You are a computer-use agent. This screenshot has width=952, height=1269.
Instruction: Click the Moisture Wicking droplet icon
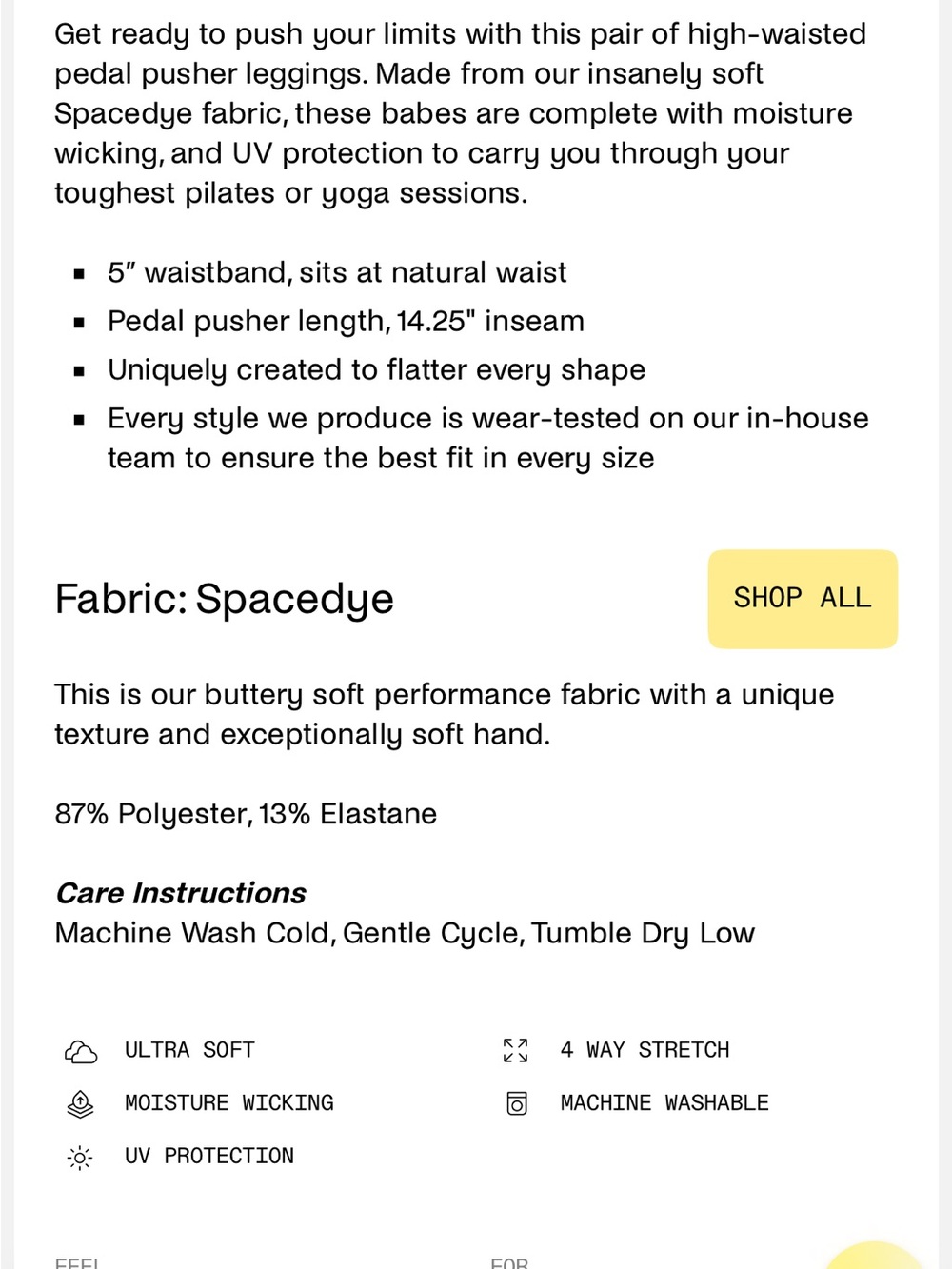(81, 1104)
